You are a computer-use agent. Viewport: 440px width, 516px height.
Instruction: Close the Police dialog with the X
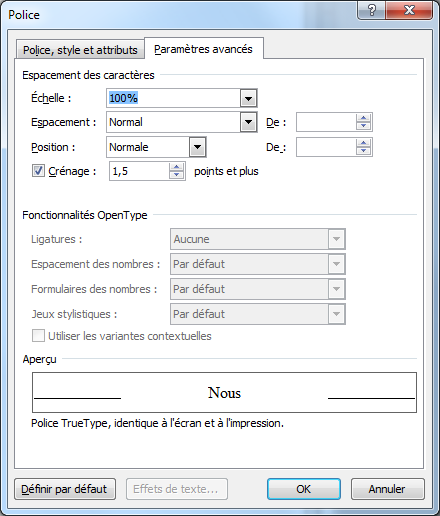[409, 10]
